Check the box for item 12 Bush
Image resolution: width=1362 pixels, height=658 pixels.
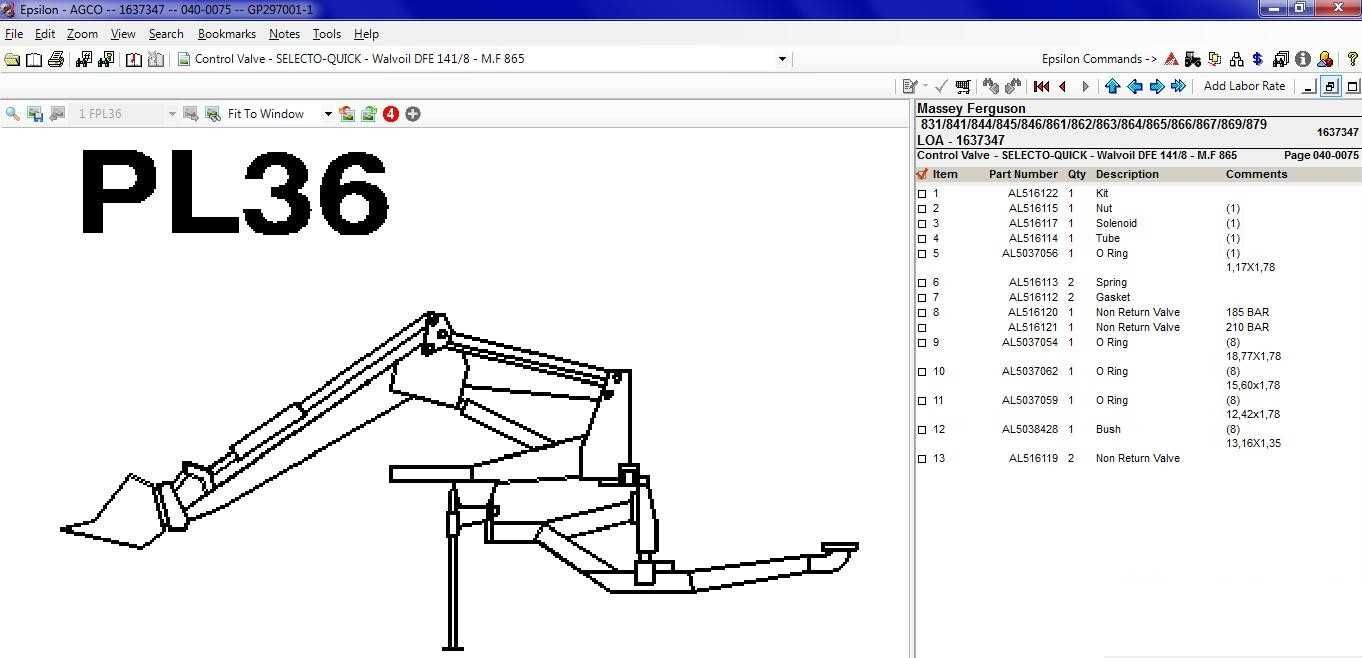(922, 430)
